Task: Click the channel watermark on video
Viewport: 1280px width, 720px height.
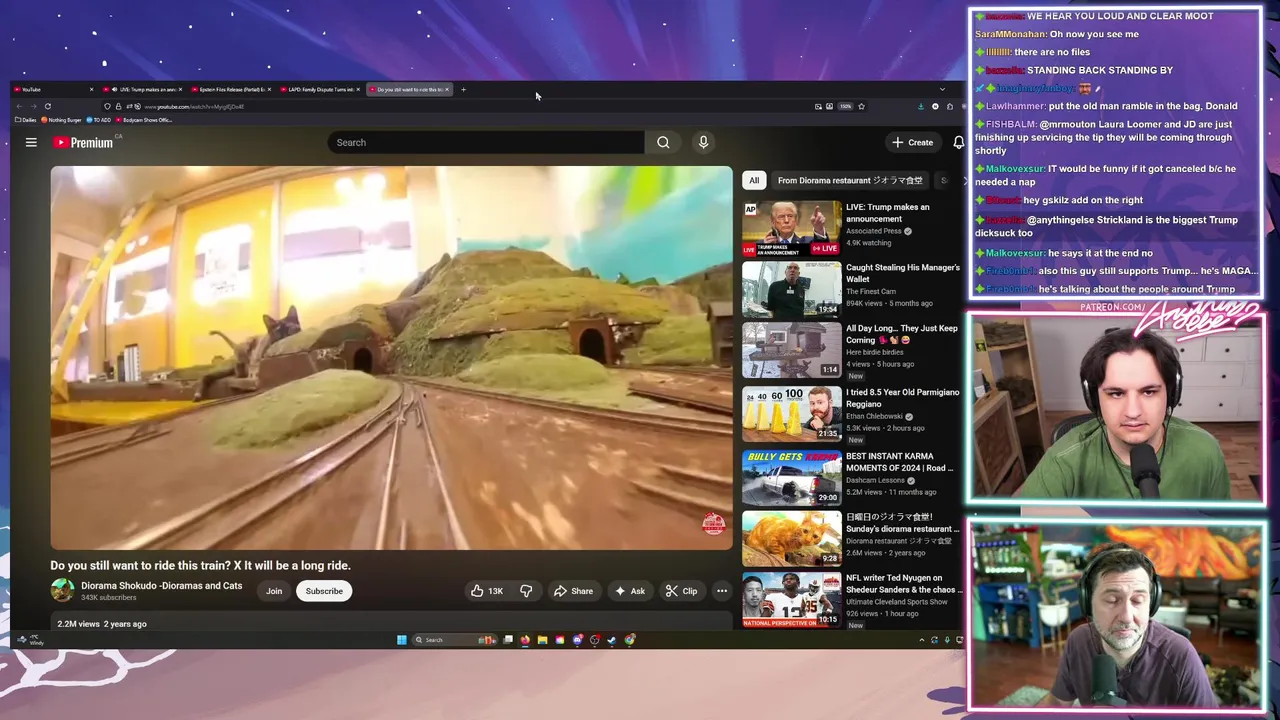Action: click(713, 524)
